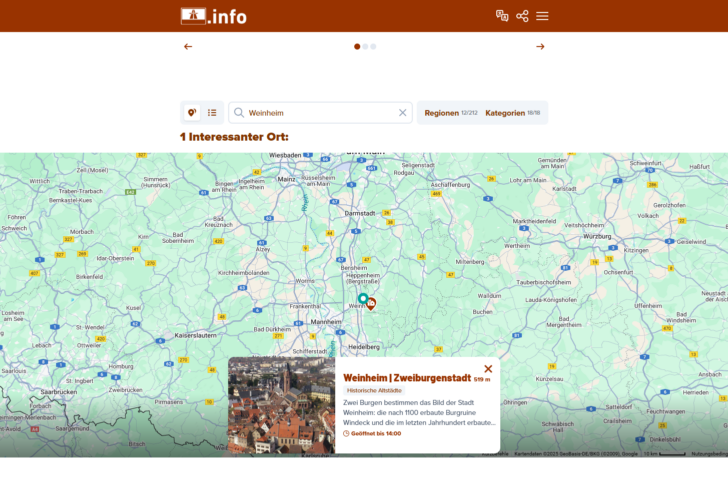Click the Historische Altstädte category tag
The image size is (728, 480).
point(374,390)
